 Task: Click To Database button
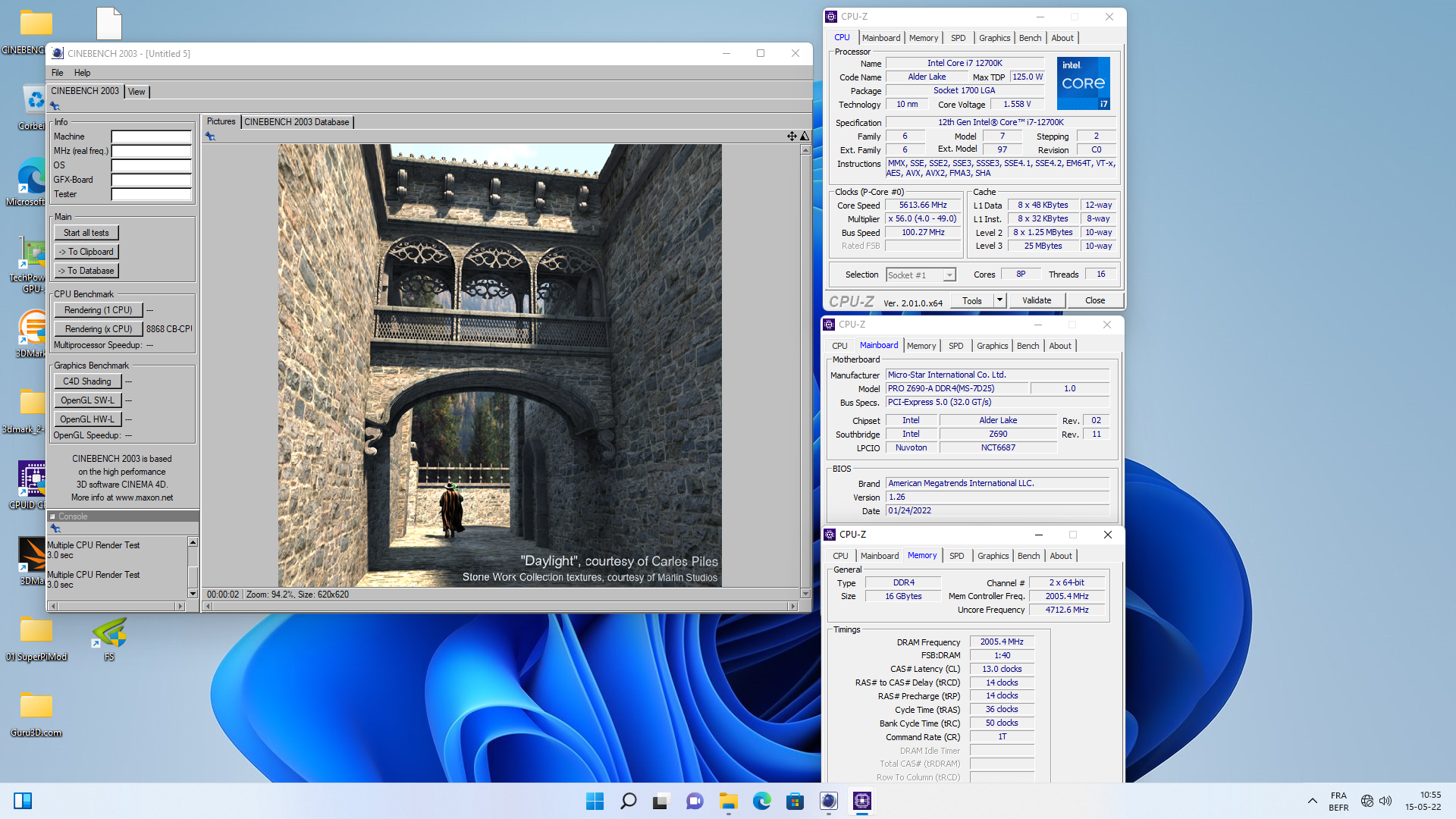(86, 271)
